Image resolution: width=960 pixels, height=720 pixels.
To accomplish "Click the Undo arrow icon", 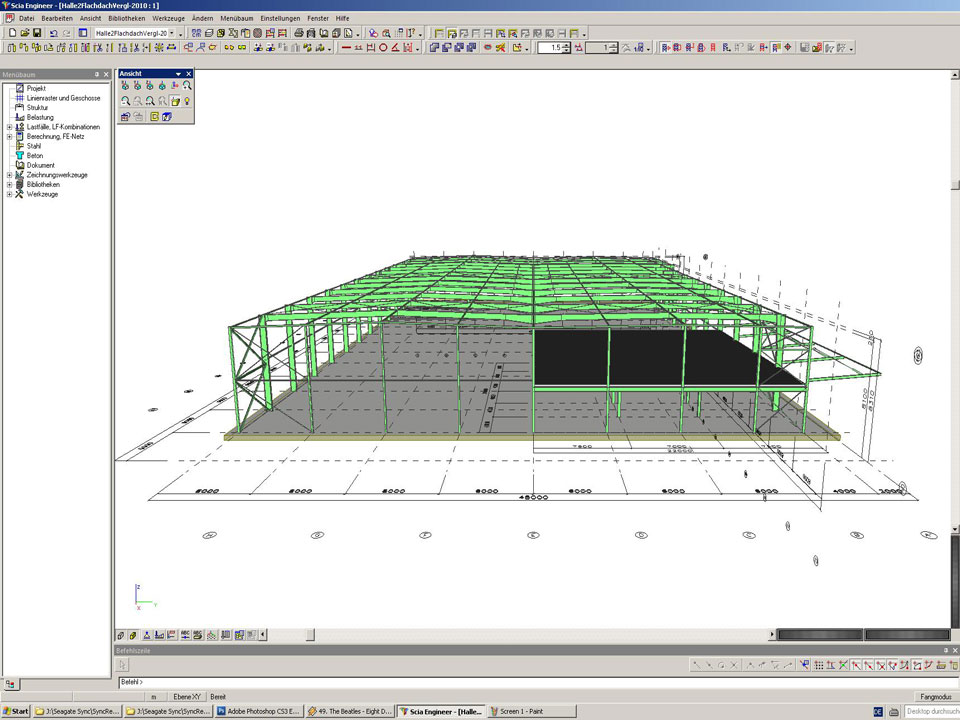I will 53,33.
